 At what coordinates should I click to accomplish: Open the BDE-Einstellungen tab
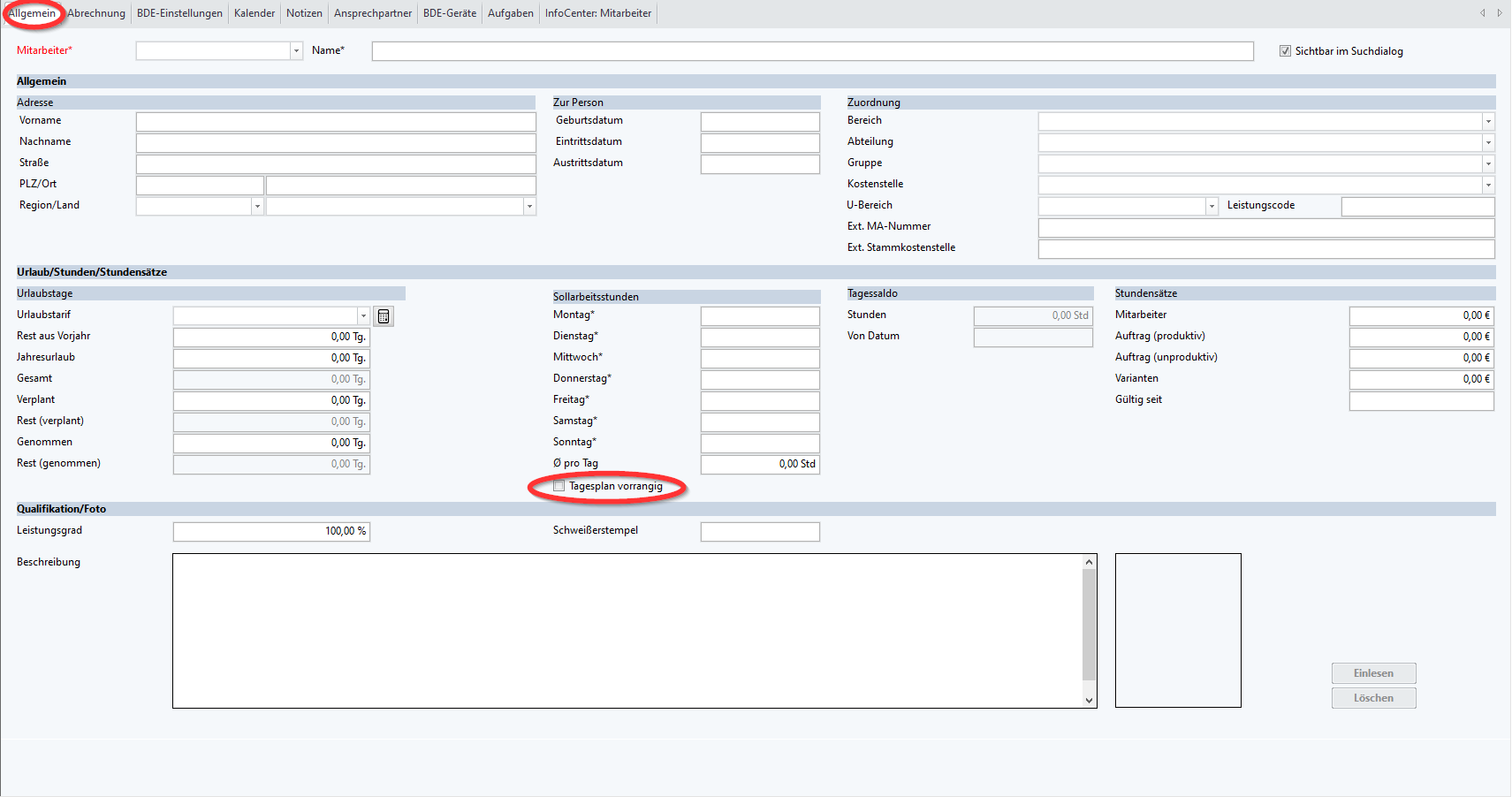(x=179, y=13)
